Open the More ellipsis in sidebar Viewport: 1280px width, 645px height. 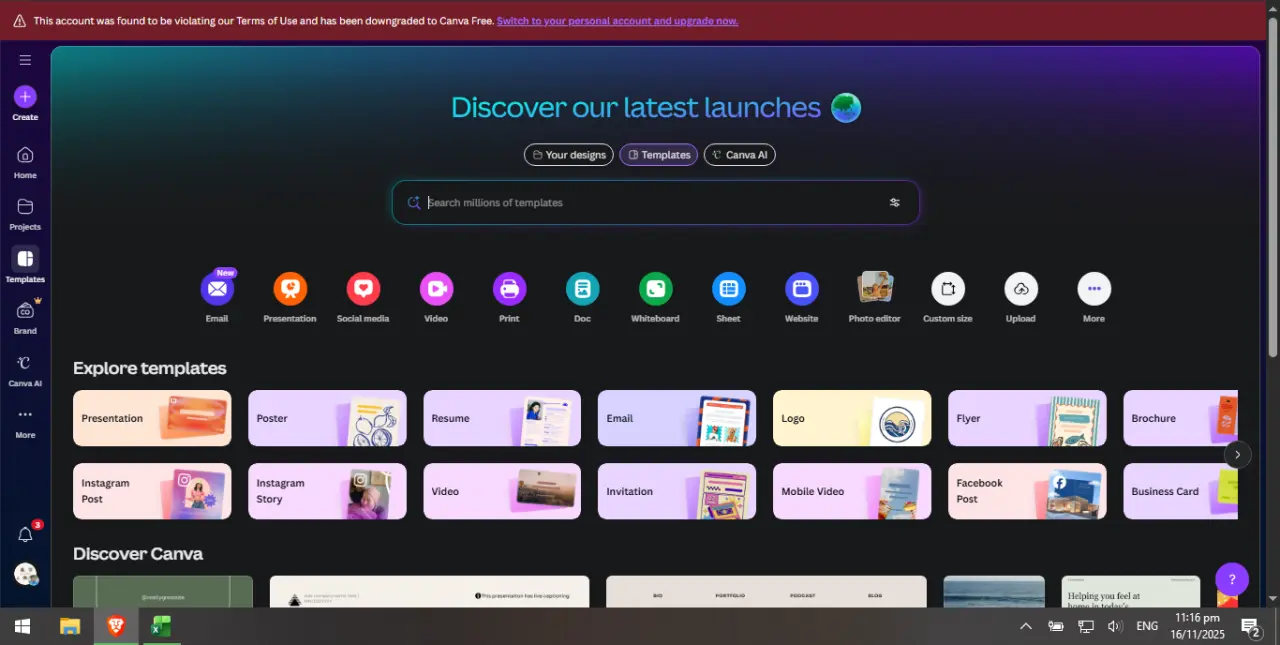pyautogui.click(x=25, y=422)
